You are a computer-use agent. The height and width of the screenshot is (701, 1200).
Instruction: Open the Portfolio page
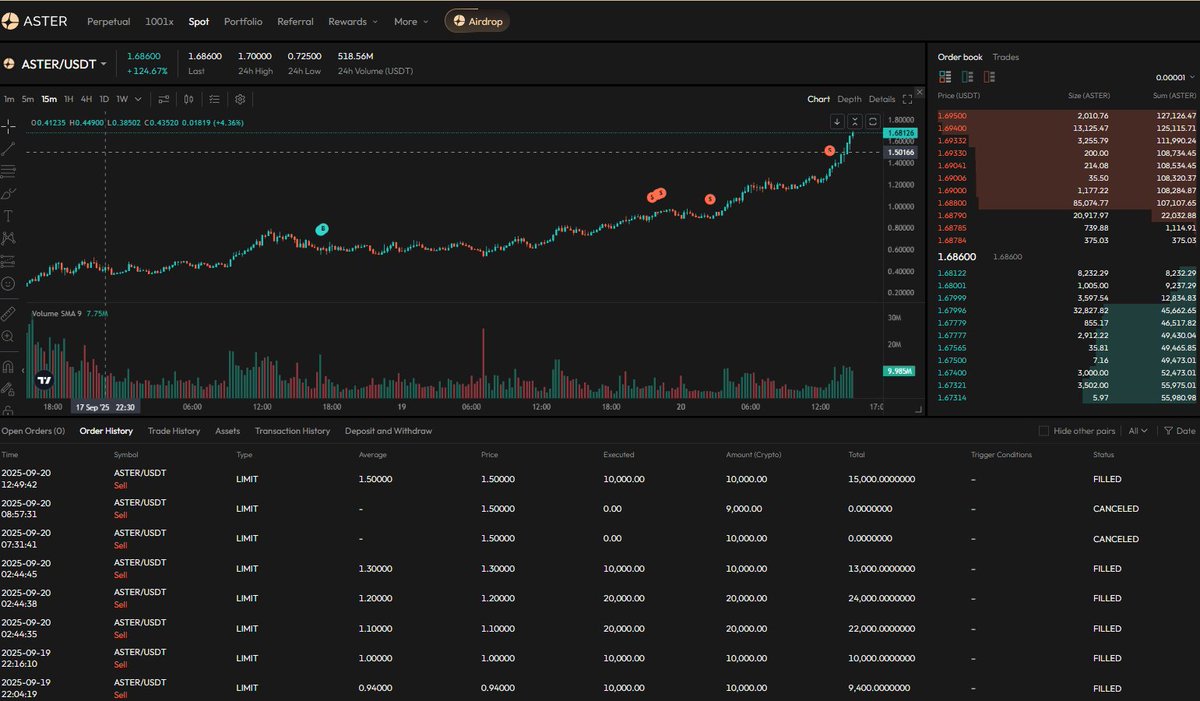click(x=243, y=21)
